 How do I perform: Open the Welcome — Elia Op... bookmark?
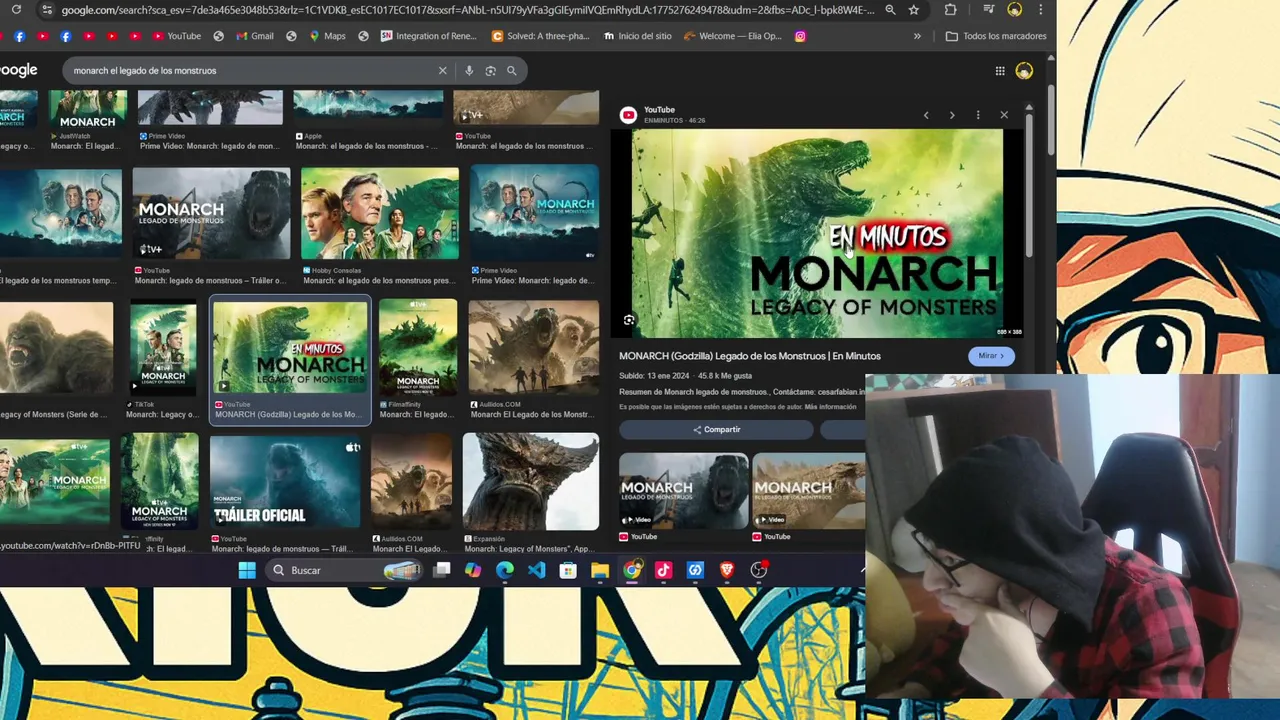733,36
